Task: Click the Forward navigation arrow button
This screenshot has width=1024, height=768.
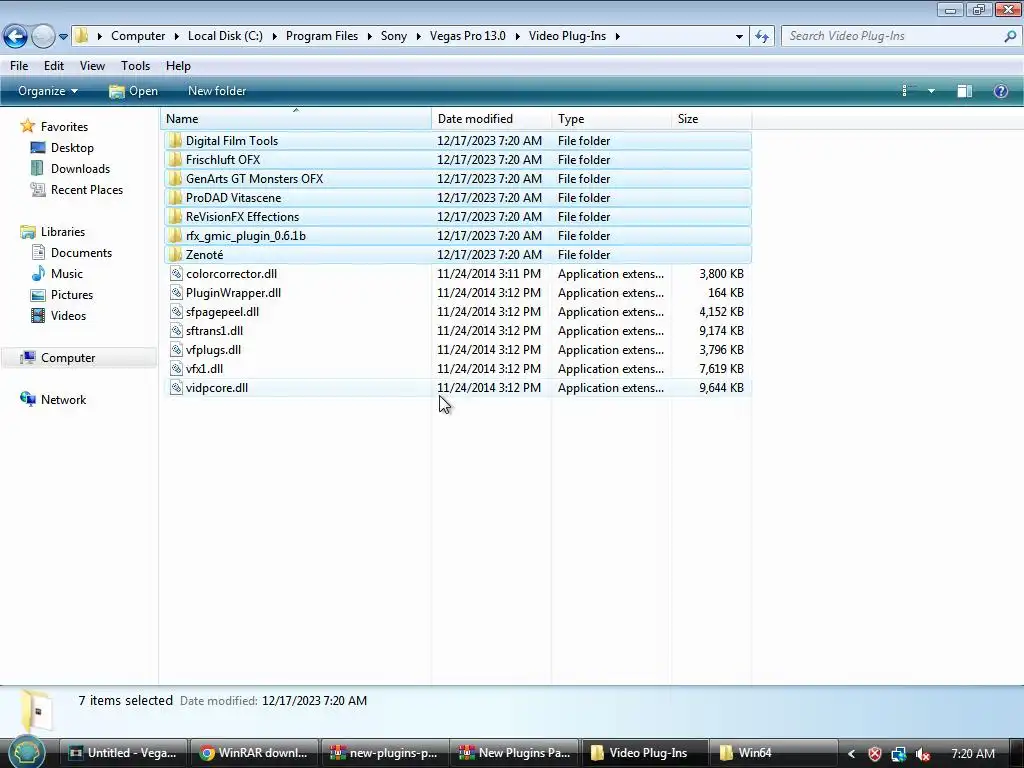Action: (x=43, y=36)
